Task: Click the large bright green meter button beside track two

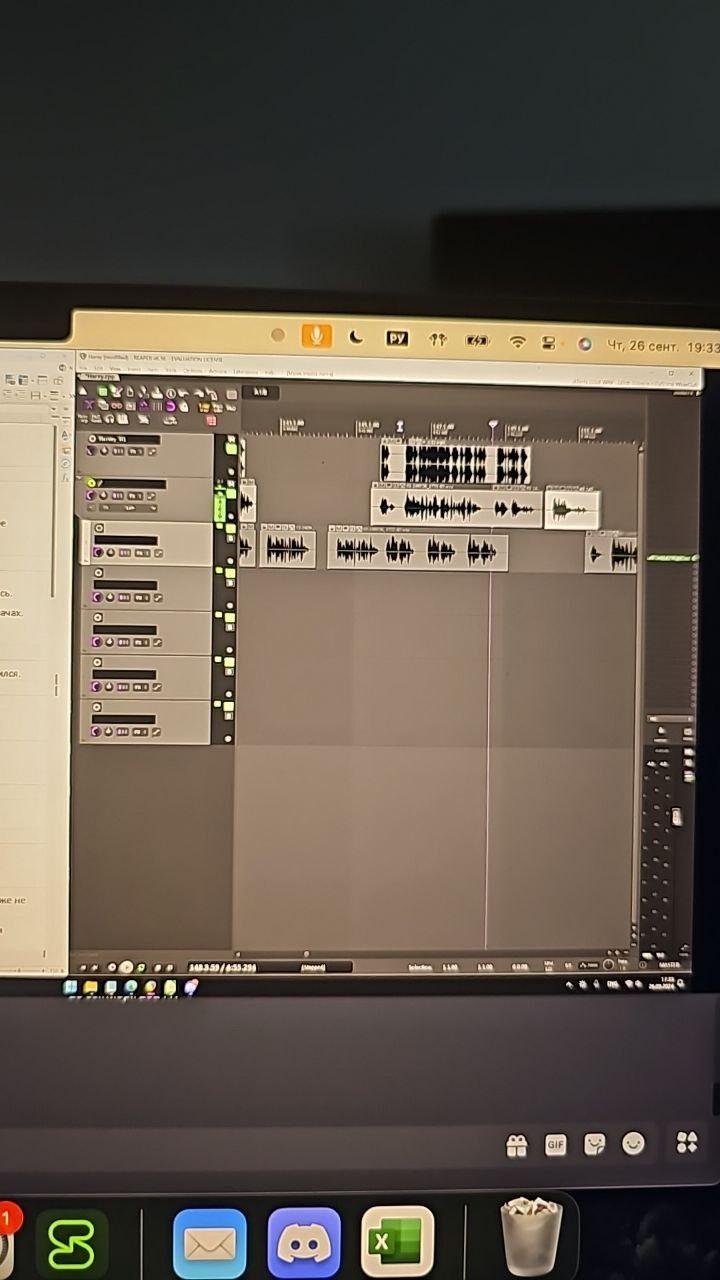Action: point(220,508)
